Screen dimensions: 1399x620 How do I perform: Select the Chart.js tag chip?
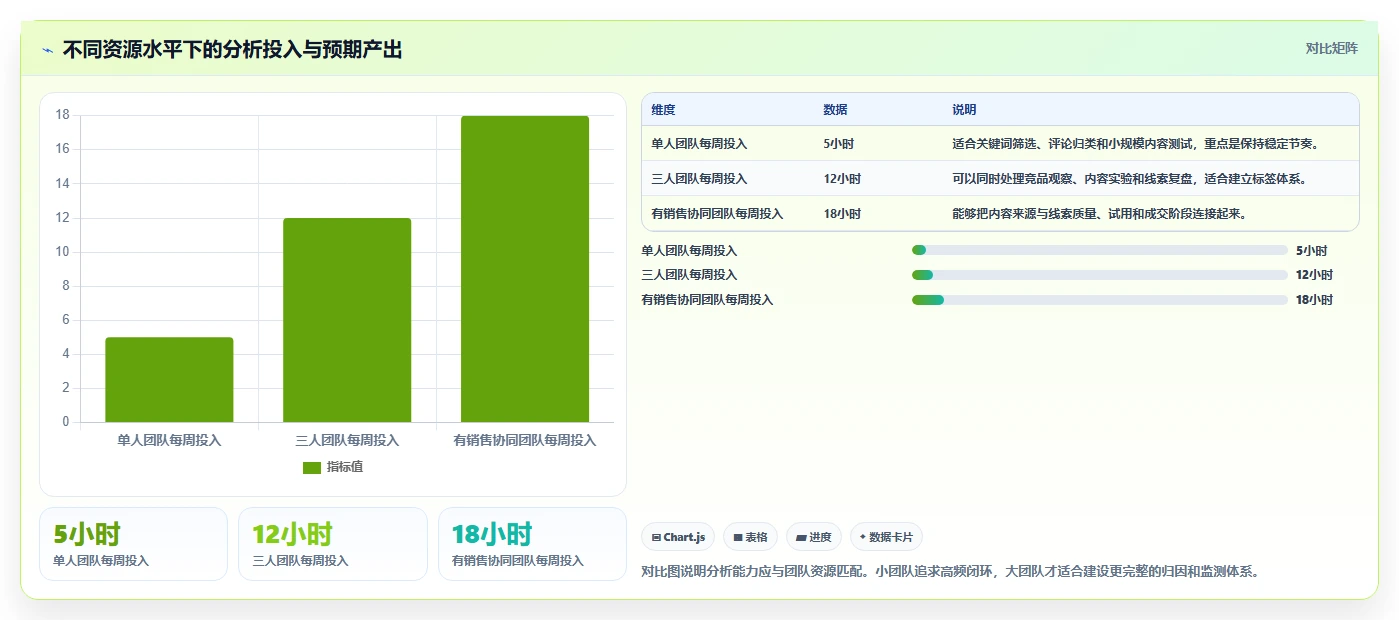click(x=678, y=537)
